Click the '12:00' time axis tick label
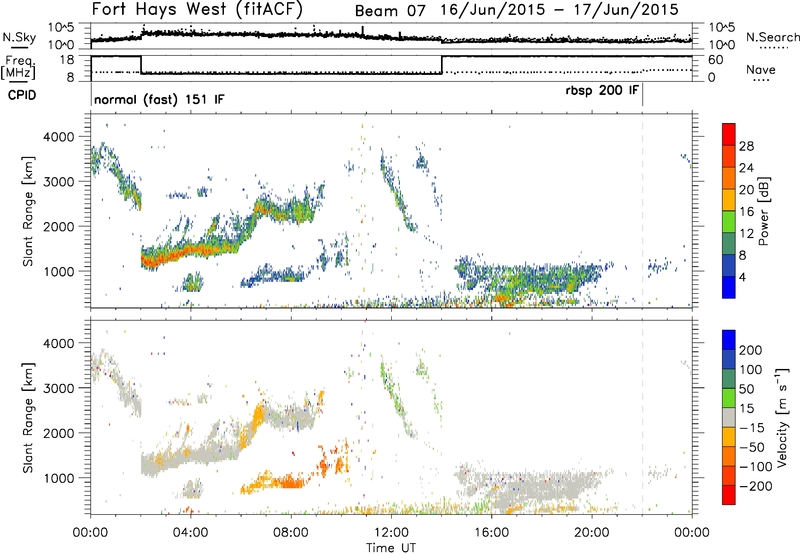This screenshot has width=800, height=554. [x=391, y=533]
